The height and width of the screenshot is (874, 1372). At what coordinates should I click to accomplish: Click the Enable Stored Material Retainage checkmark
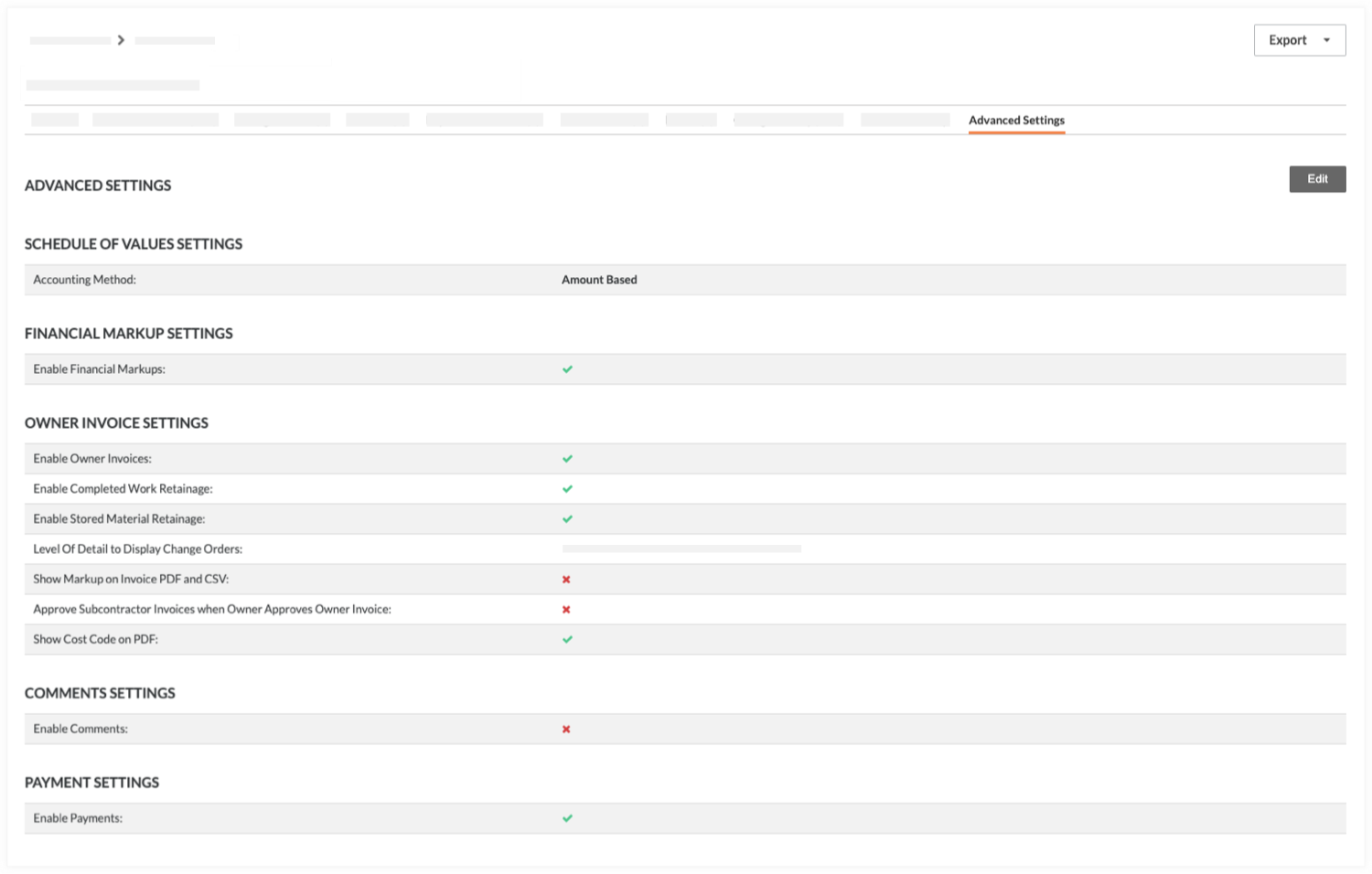567,519
